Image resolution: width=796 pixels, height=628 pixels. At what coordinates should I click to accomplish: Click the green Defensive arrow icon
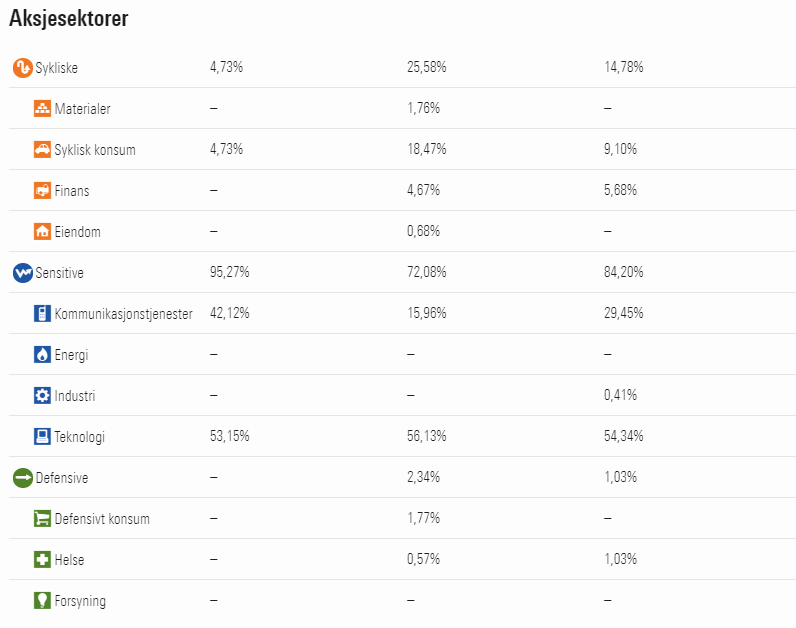click(x=22, y=478)
